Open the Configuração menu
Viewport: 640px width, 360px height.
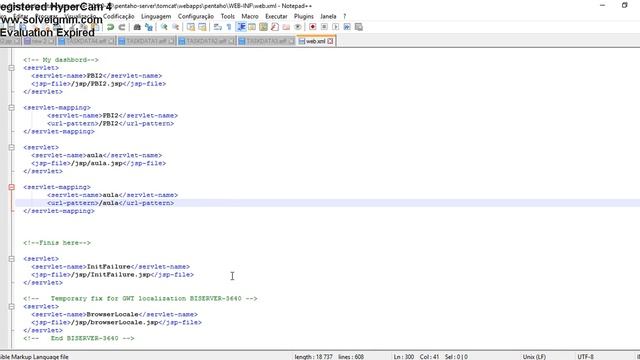pos(196,16)
